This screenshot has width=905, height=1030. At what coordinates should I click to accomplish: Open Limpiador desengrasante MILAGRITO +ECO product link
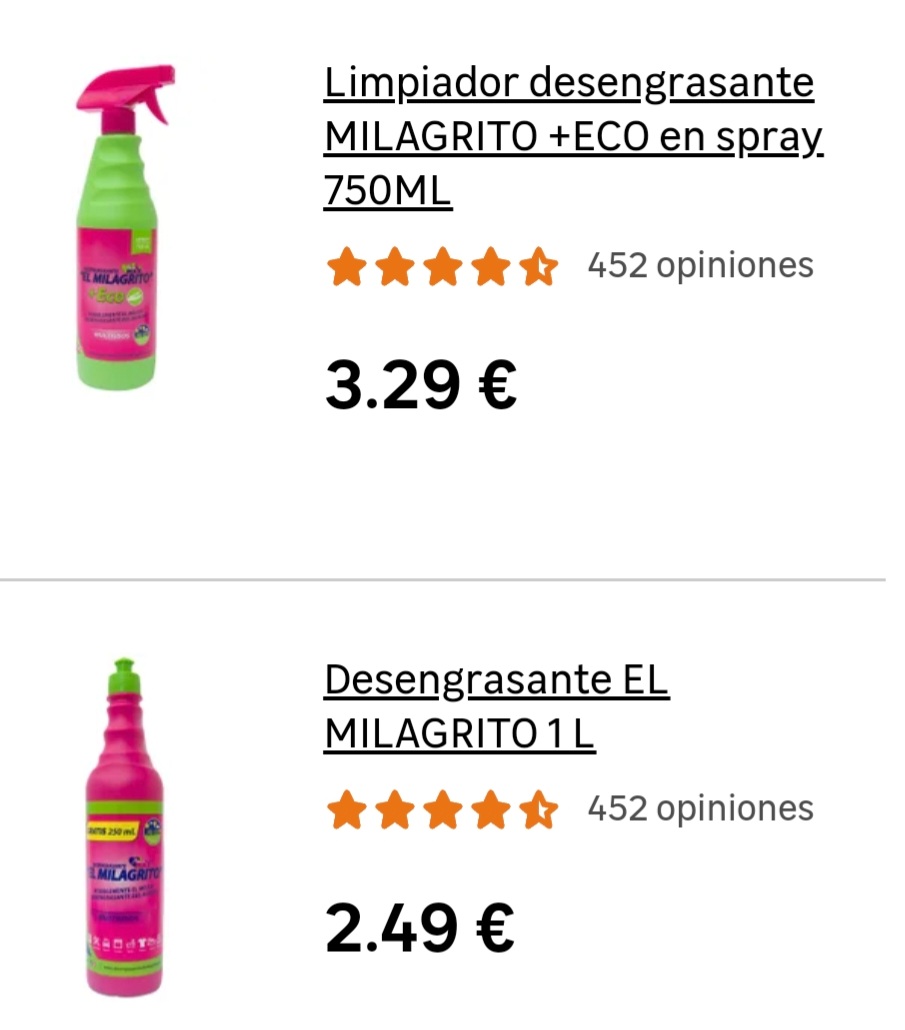pyautogui.click(x=573, y=137)
